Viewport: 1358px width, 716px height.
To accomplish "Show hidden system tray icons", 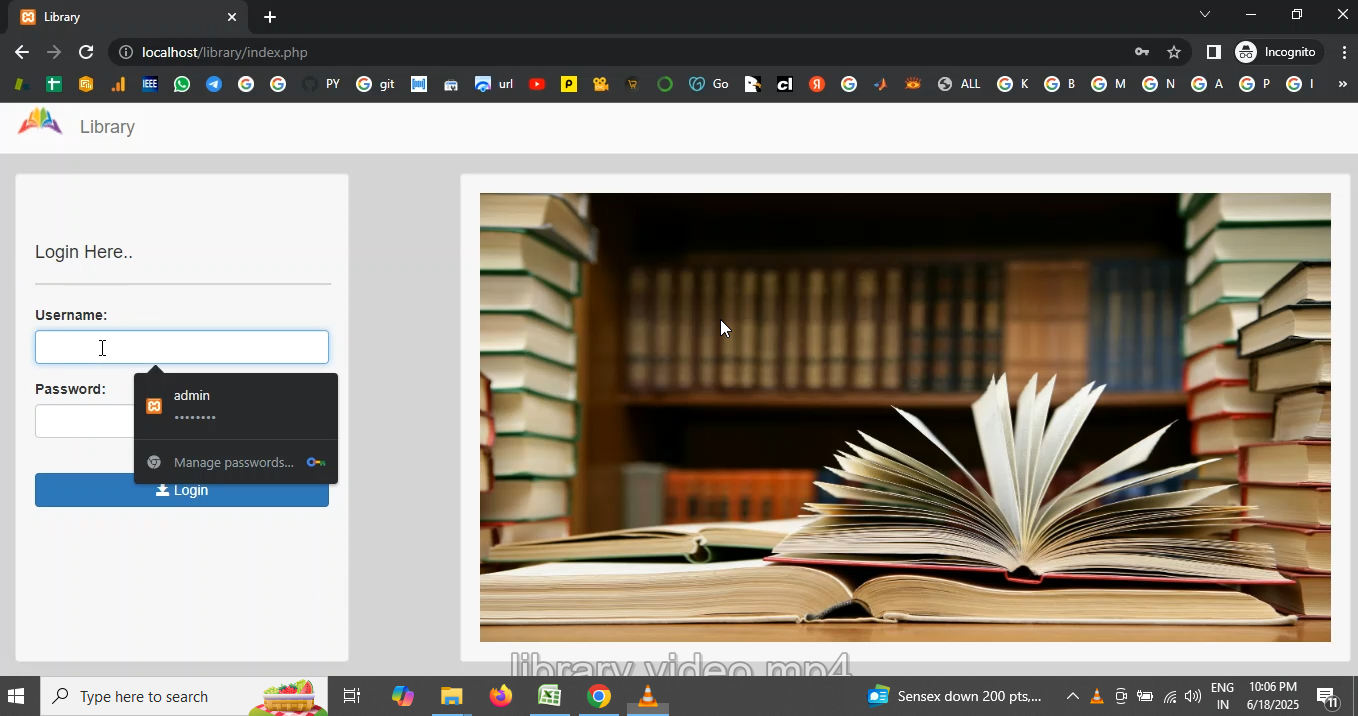I will [x=1072, y=696].
